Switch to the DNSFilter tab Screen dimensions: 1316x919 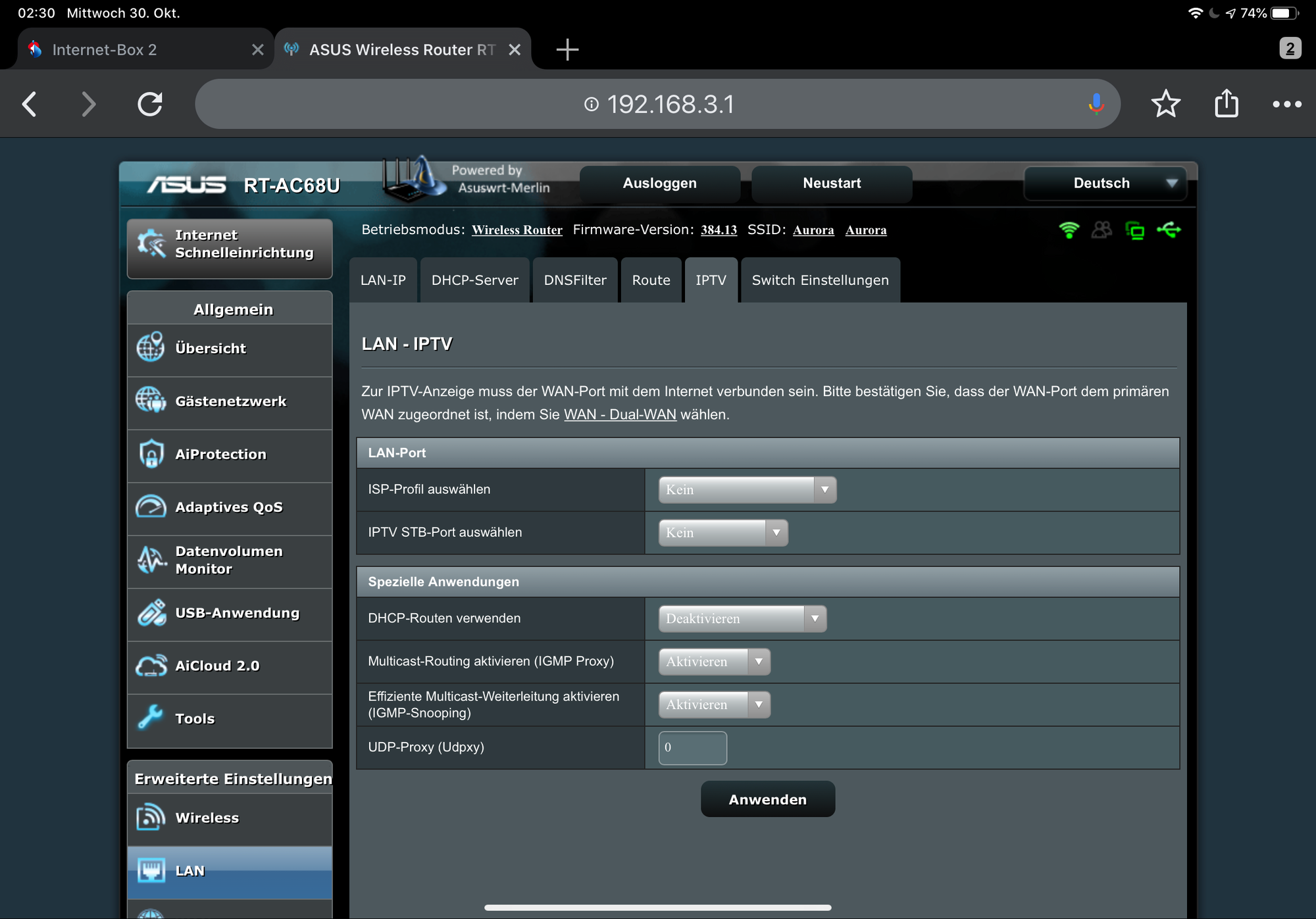(575, 280)
